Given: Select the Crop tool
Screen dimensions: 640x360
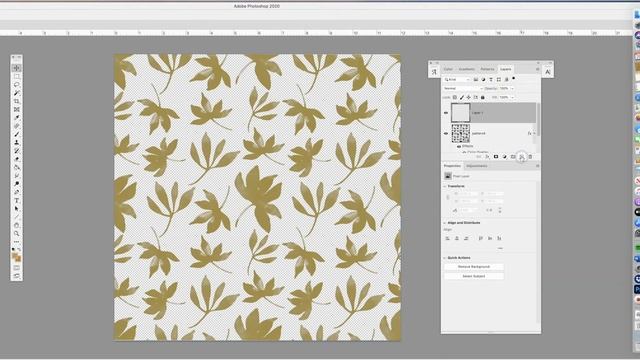Looking at the screenshot, I should (x=17, y=101).
